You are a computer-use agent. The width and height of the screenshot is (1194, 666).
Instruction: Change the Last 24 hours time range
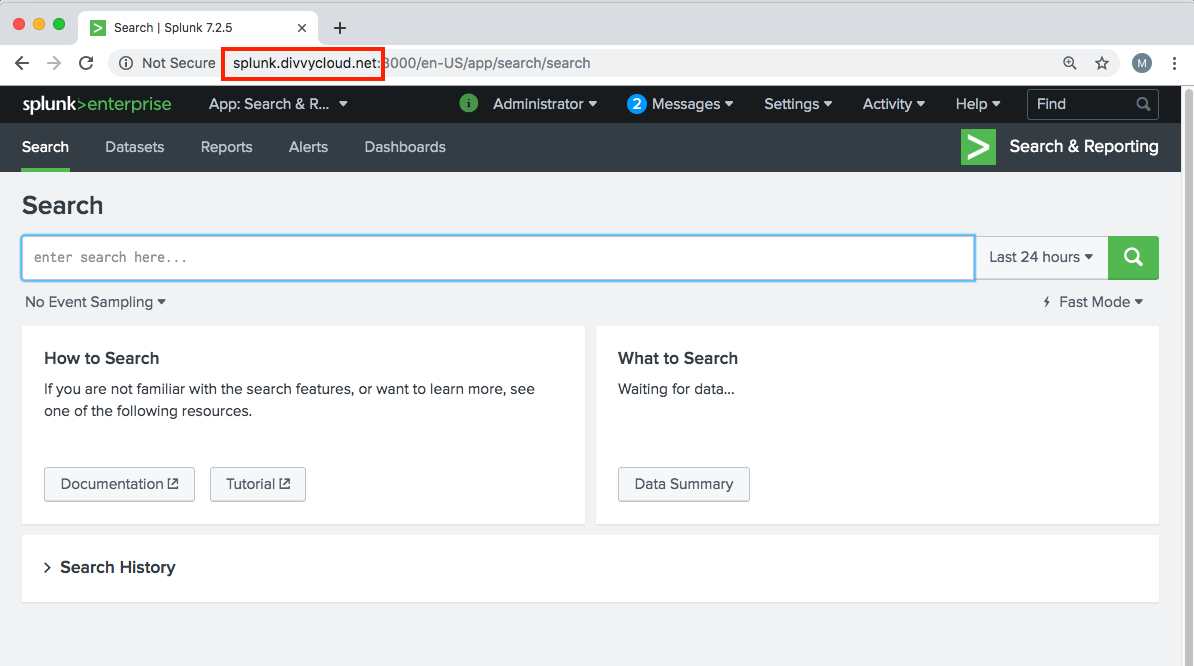[x=1041, y=257]
